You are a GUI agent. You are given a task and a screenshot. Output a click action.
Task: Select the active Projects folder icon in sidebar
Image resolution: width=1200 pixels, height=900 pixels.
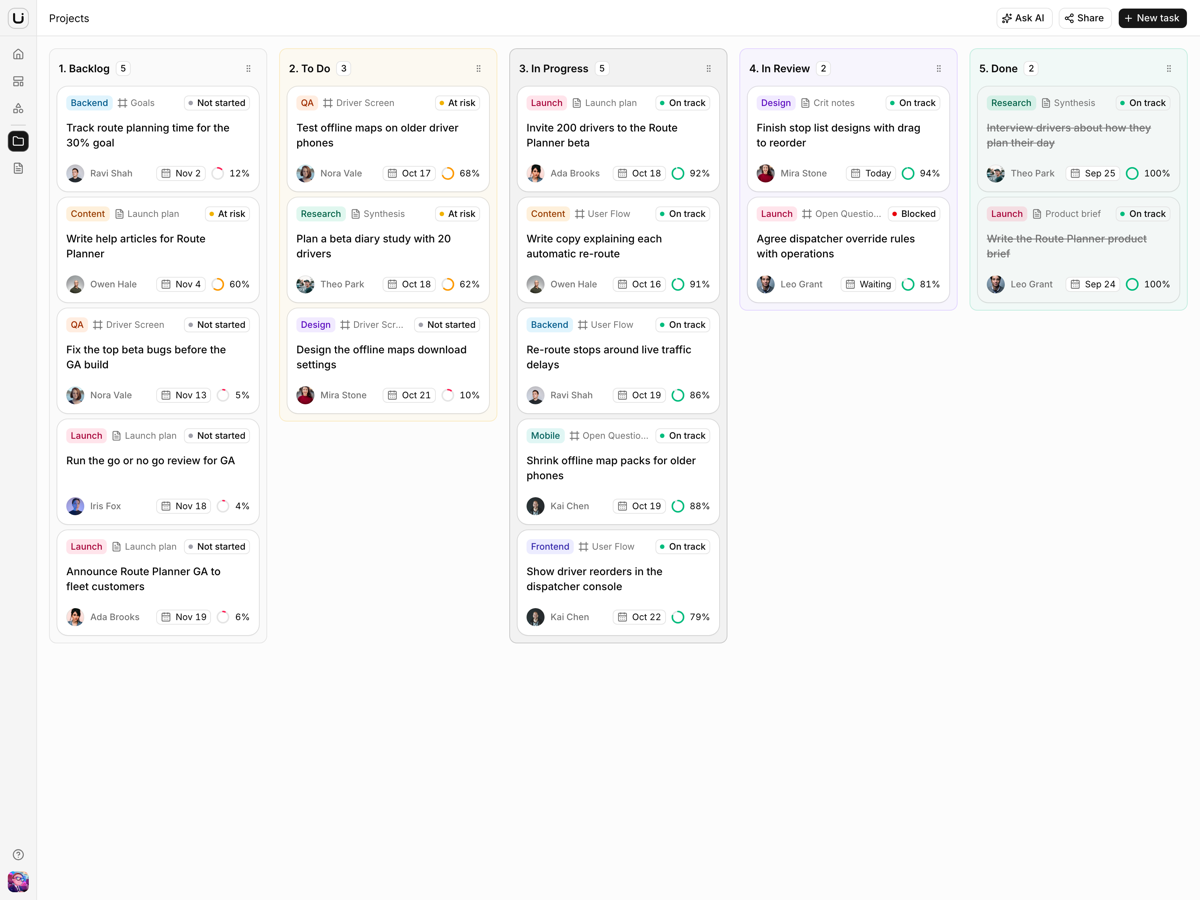point(18,141)
